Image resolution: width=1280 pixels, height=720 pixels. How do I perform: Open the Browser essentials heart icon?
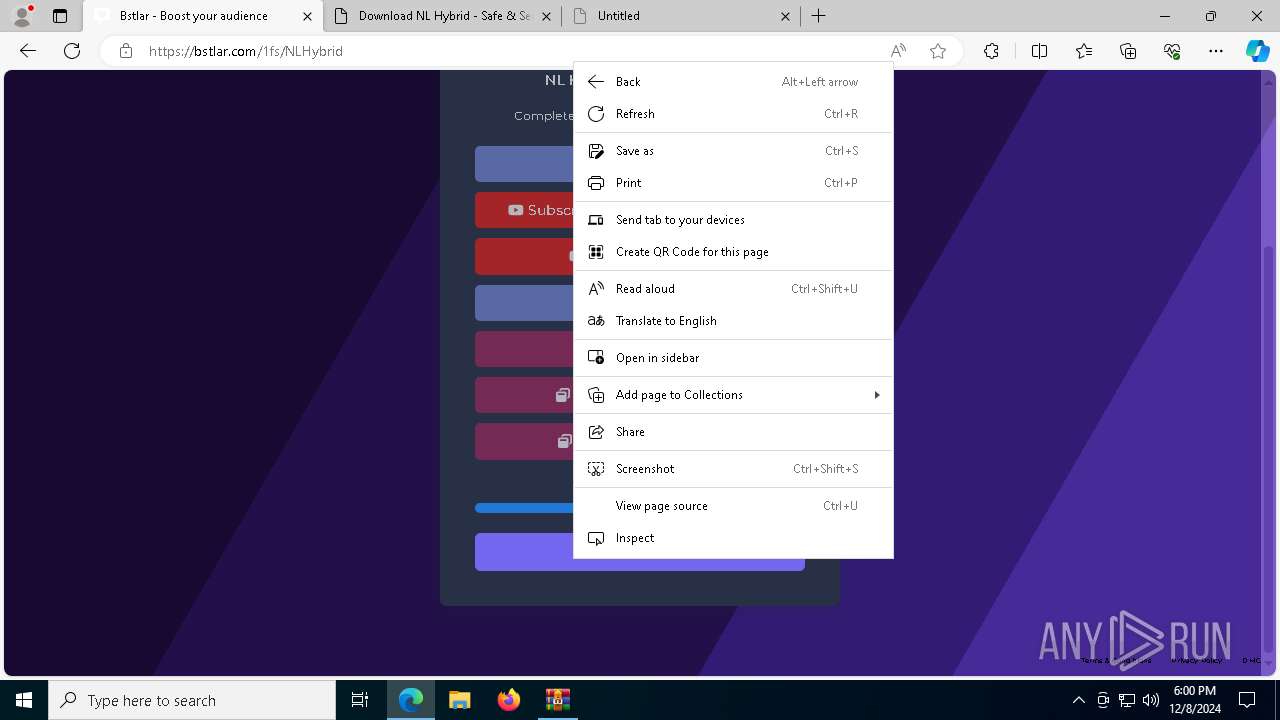[x=1172, y=51]
